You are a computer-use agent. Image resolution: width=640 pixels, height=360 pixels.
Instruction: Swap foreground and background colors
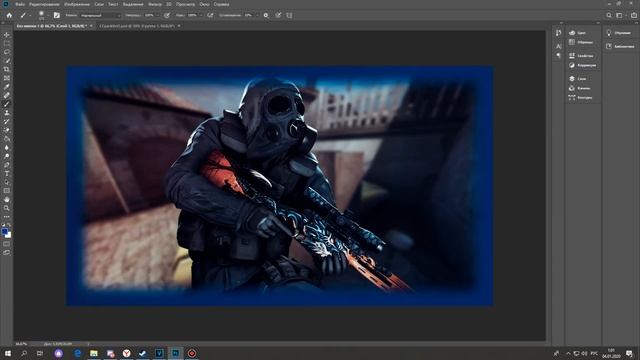coord(9,224)
